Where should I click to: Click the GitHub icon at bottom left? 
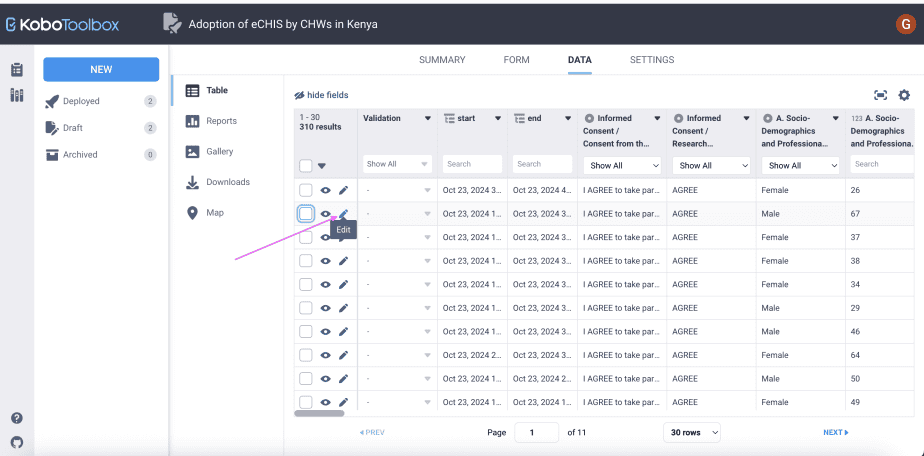tap(16, 441)
